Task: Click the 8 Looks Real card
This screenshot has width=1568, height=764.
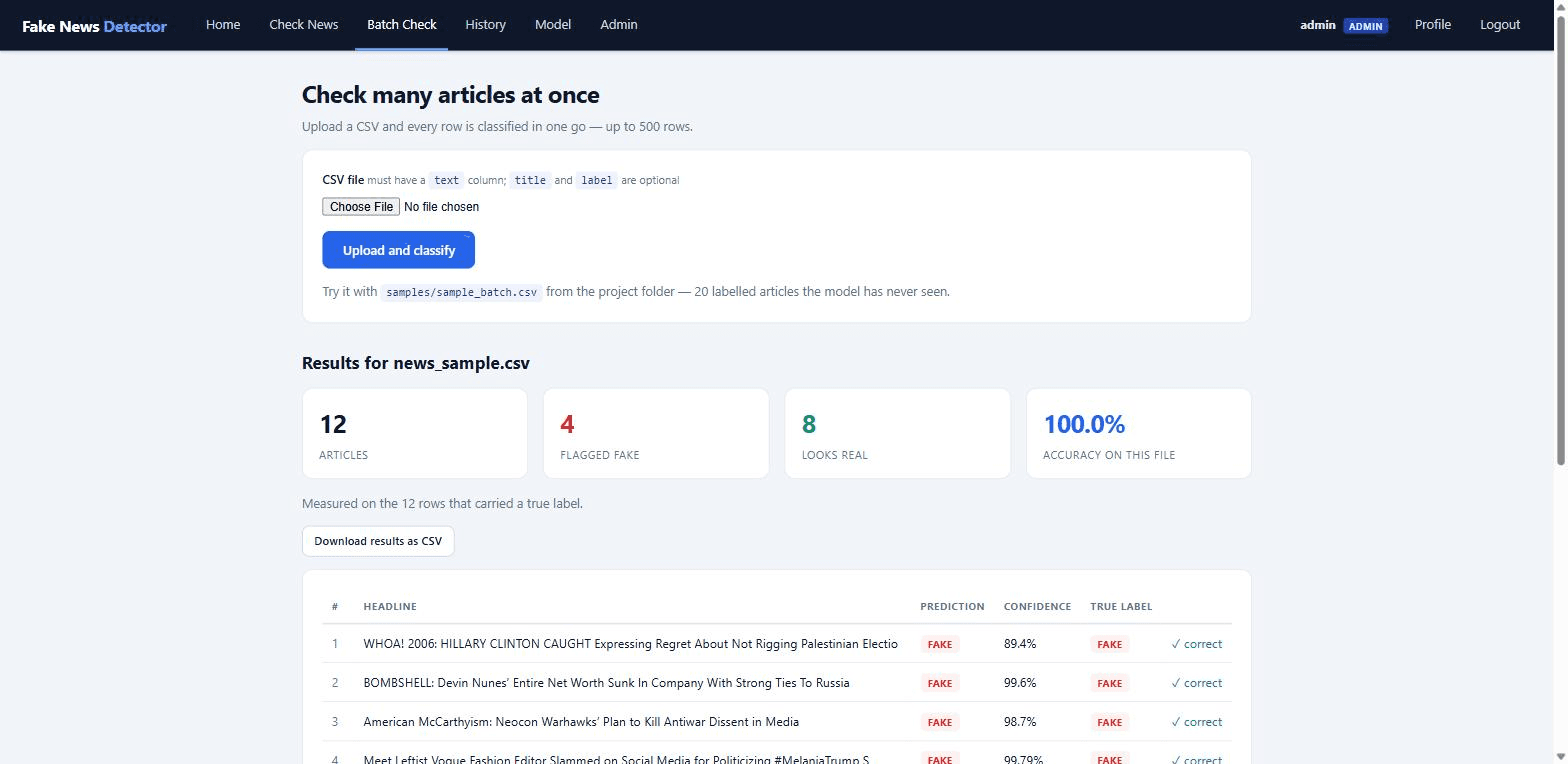Action: pos(897,433)
